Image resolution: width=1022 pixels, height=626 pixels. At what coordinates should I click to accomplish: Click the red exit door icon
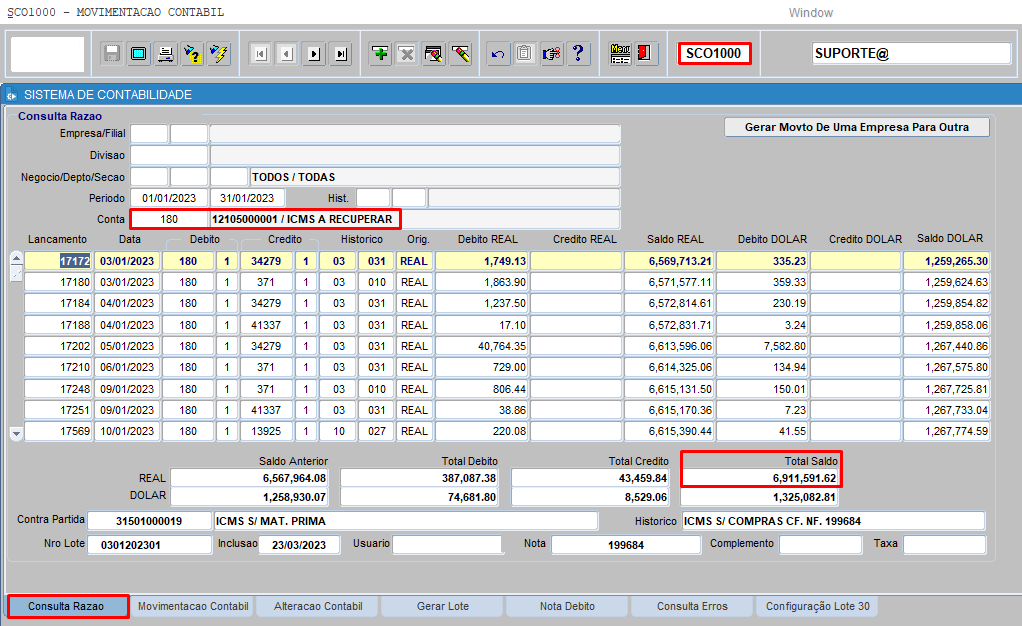pyautogui.click(x=645, y=53)
